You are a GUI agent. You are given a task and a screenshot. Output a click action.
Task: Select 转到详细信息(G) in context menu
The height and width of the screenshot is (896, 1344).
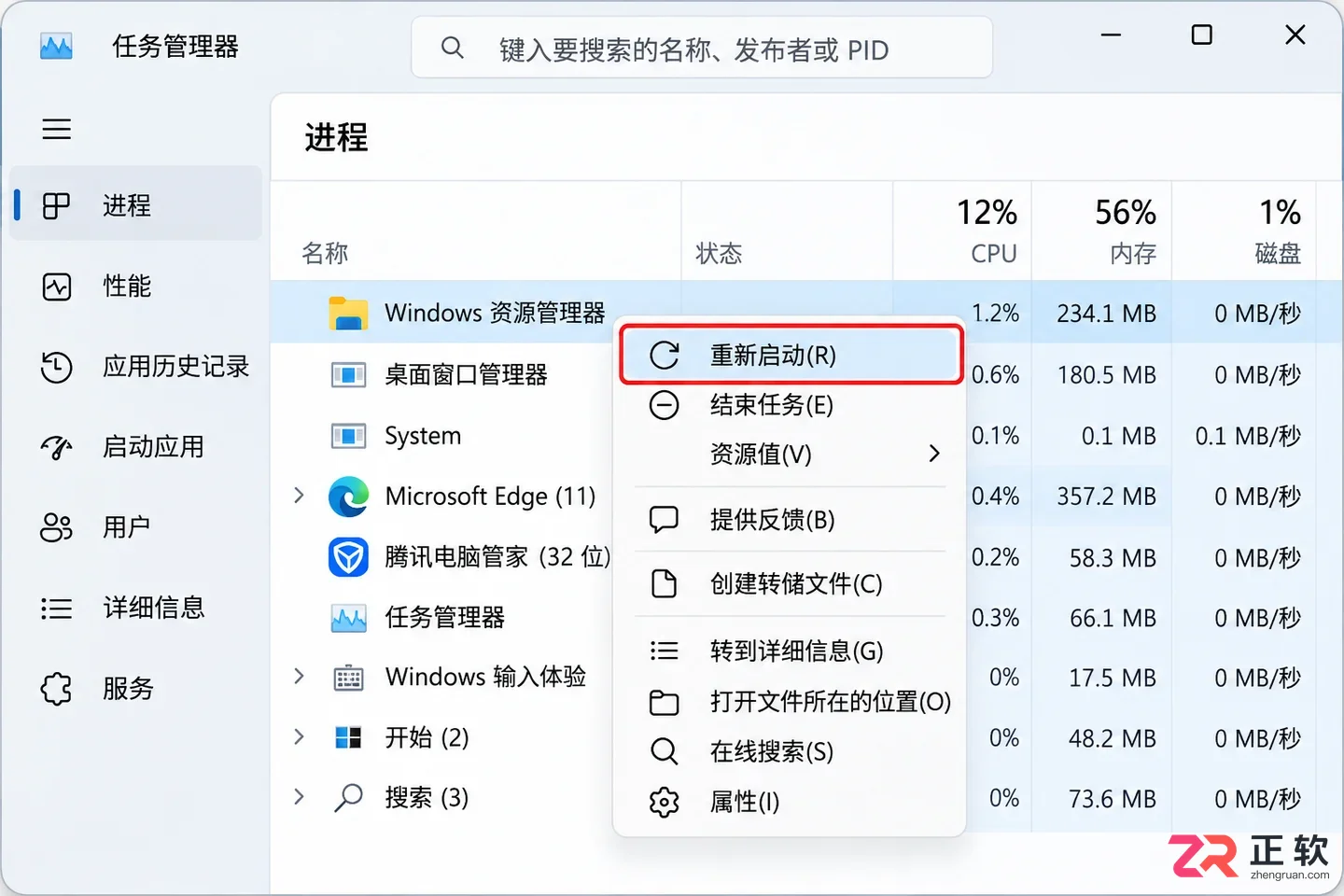790,651
